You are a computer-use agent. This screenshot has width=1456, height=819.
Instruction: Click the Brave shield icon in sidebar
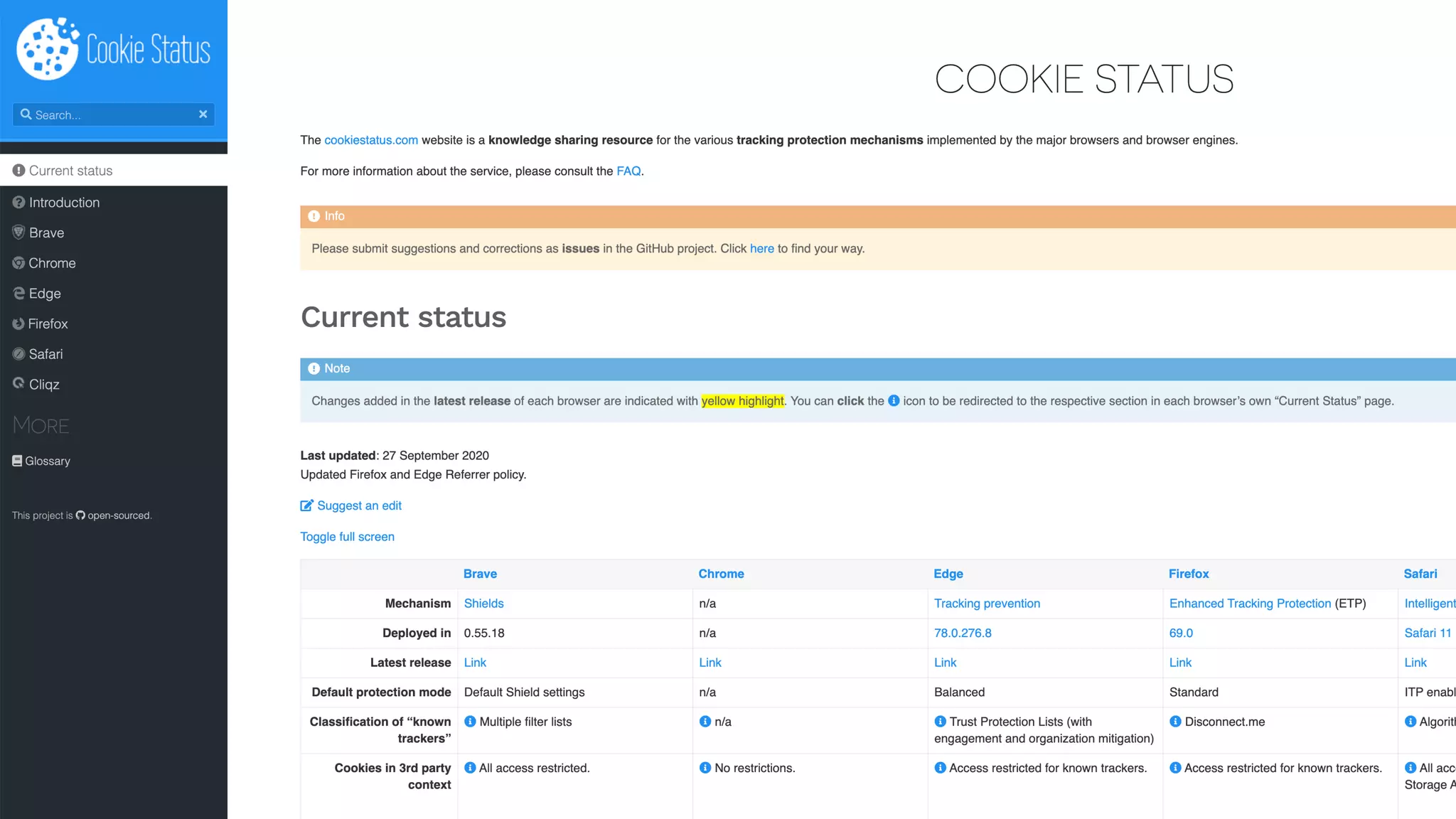pos(18,232)
